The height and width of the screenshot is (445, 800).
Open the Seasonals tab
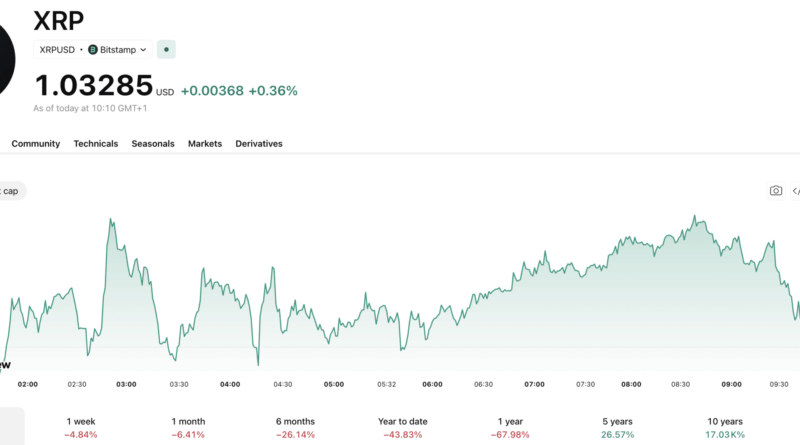(x=153, y=144)
